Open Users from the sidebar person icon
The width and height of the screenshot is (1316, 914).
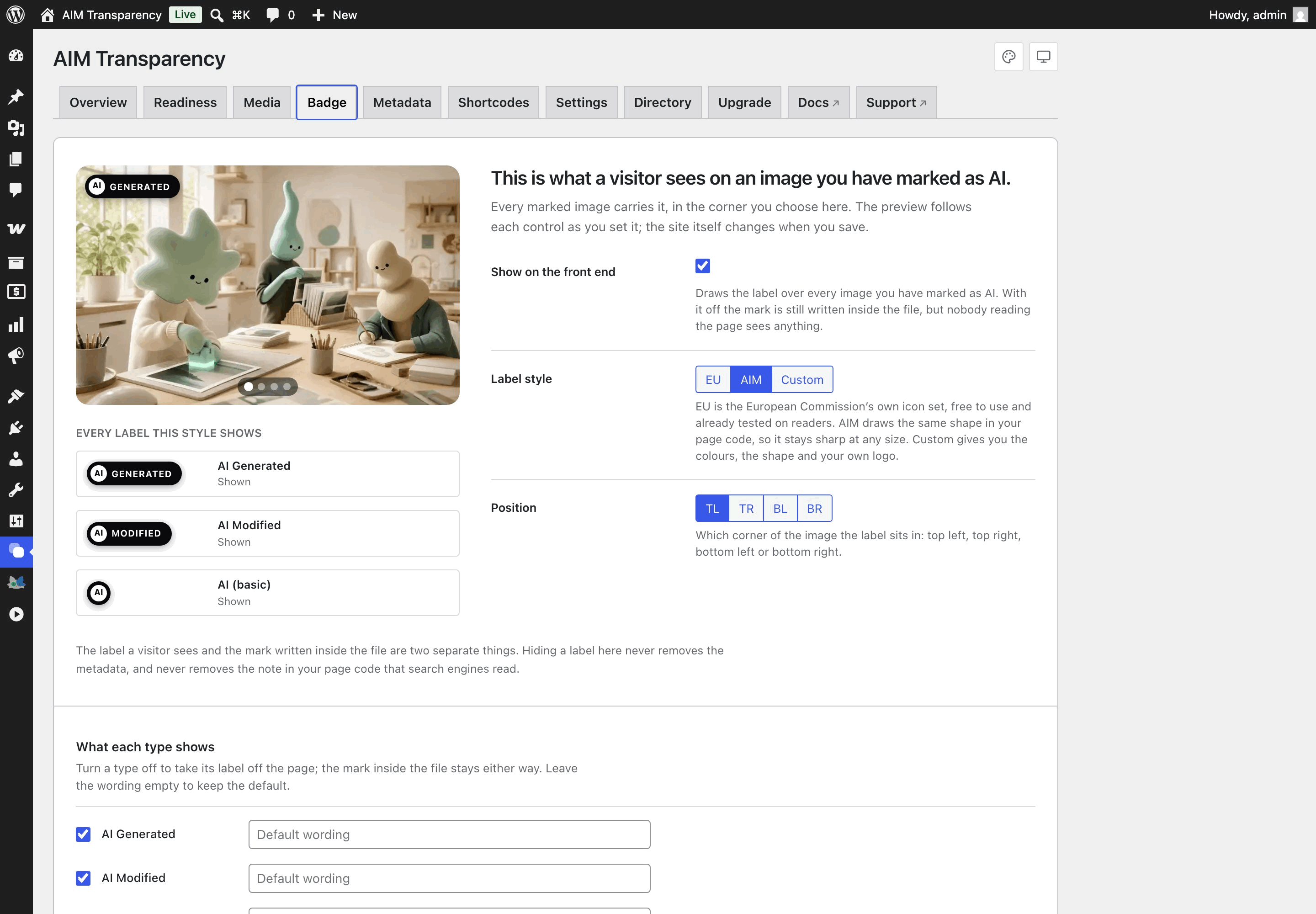tap(16, 459)
